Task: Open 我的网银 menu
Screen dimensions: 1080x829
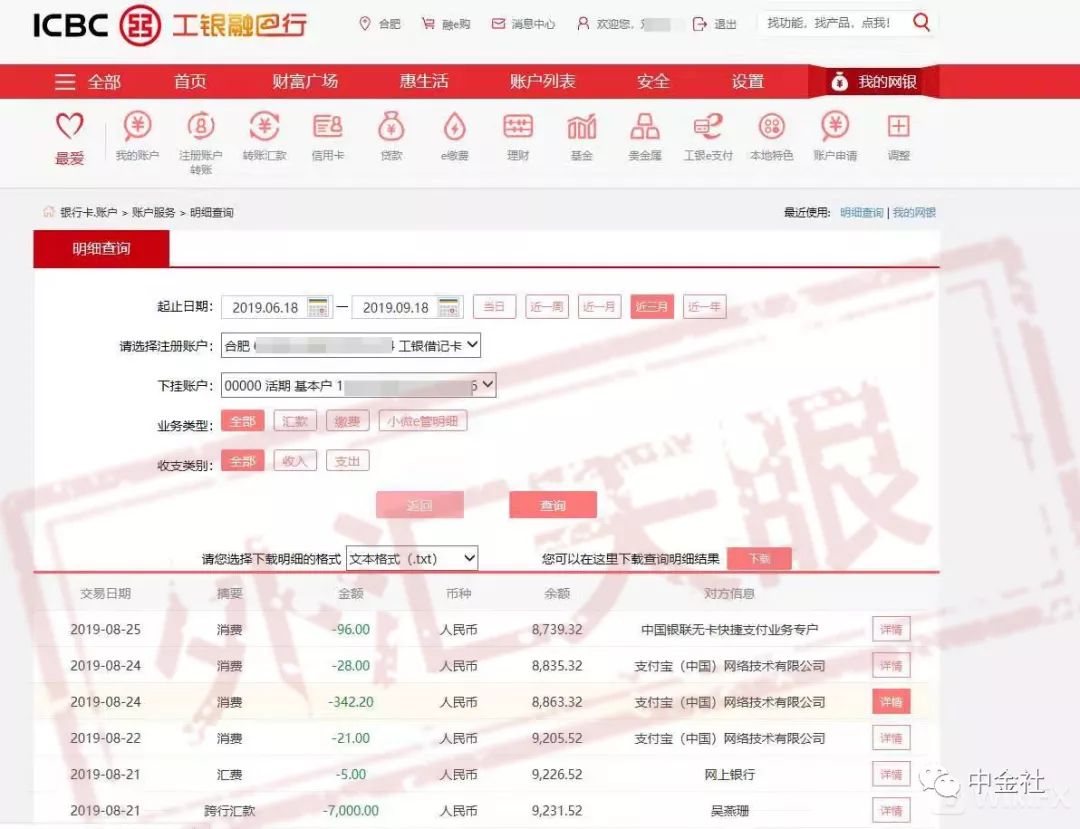Action: (x=873, y=82)
